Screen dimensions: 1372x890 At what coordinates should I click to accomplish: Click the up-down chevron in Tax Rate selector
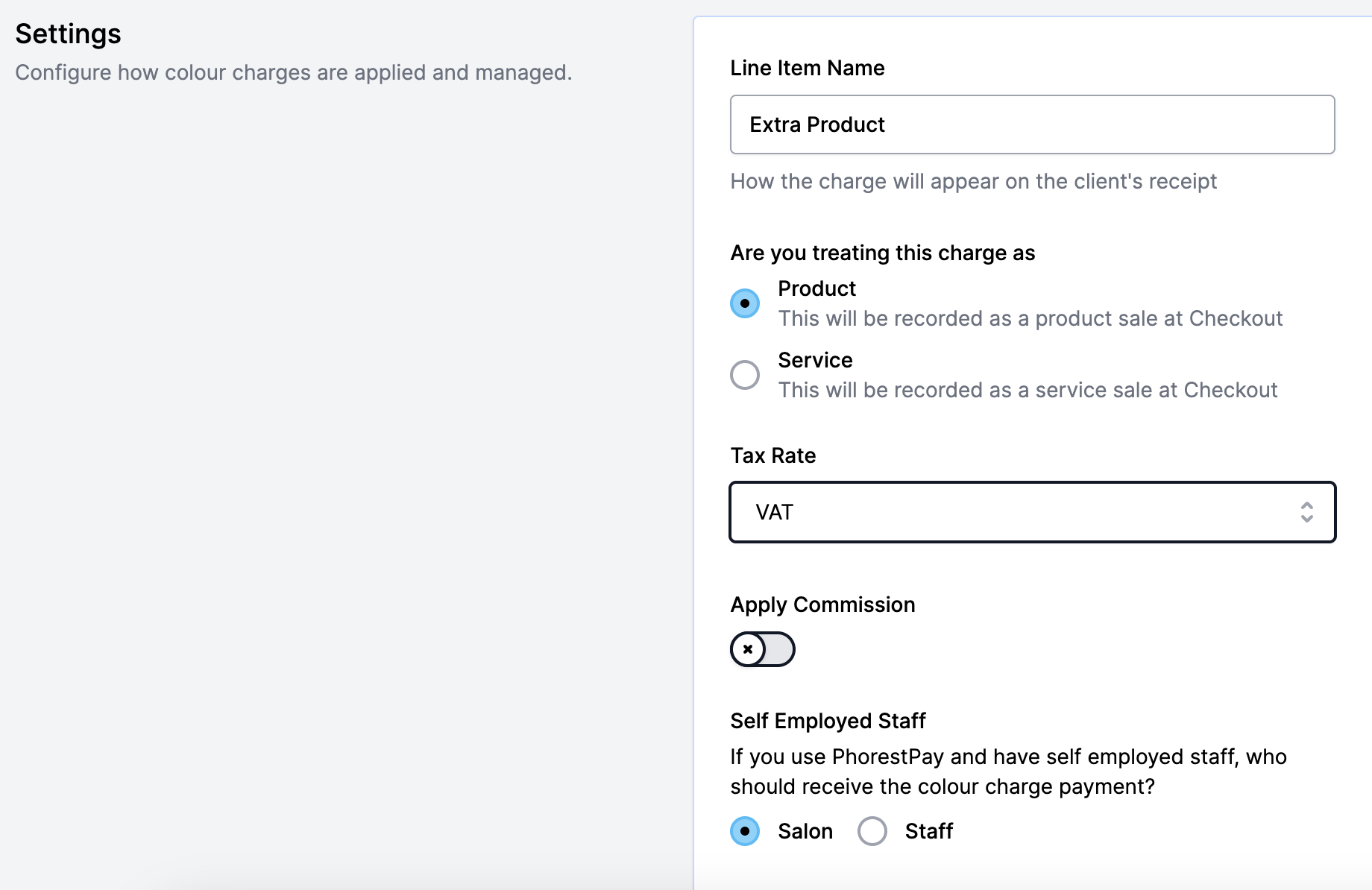[1306, 512]
